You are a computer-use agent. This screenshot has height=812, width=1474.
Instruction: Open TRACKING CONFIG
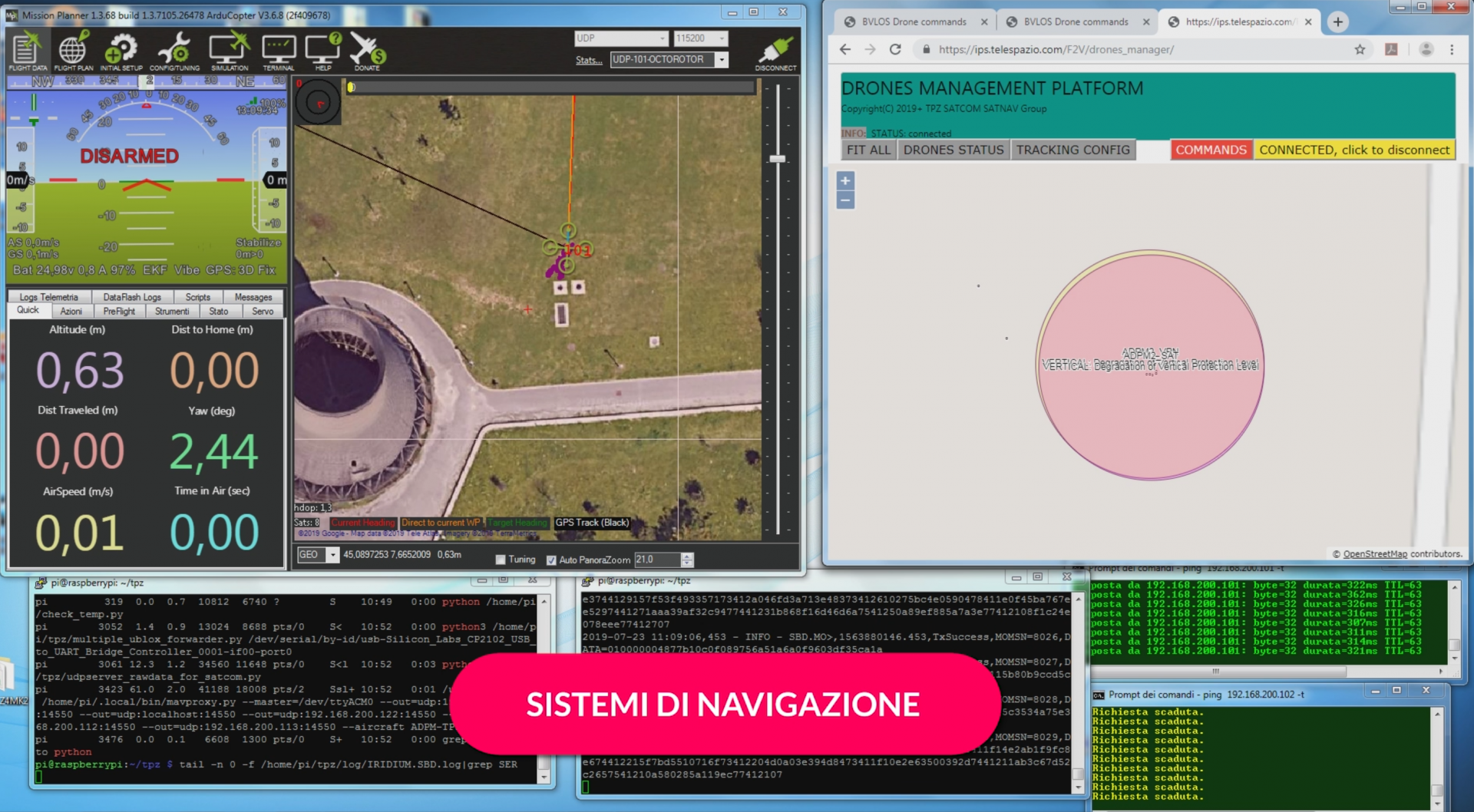click(1072, 150)
